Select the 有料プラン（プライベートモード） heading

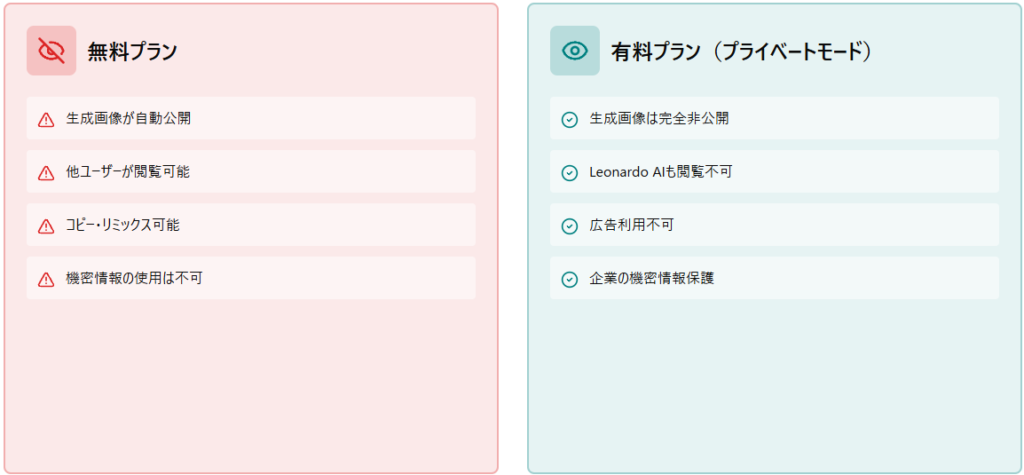[x=742, y=52]
